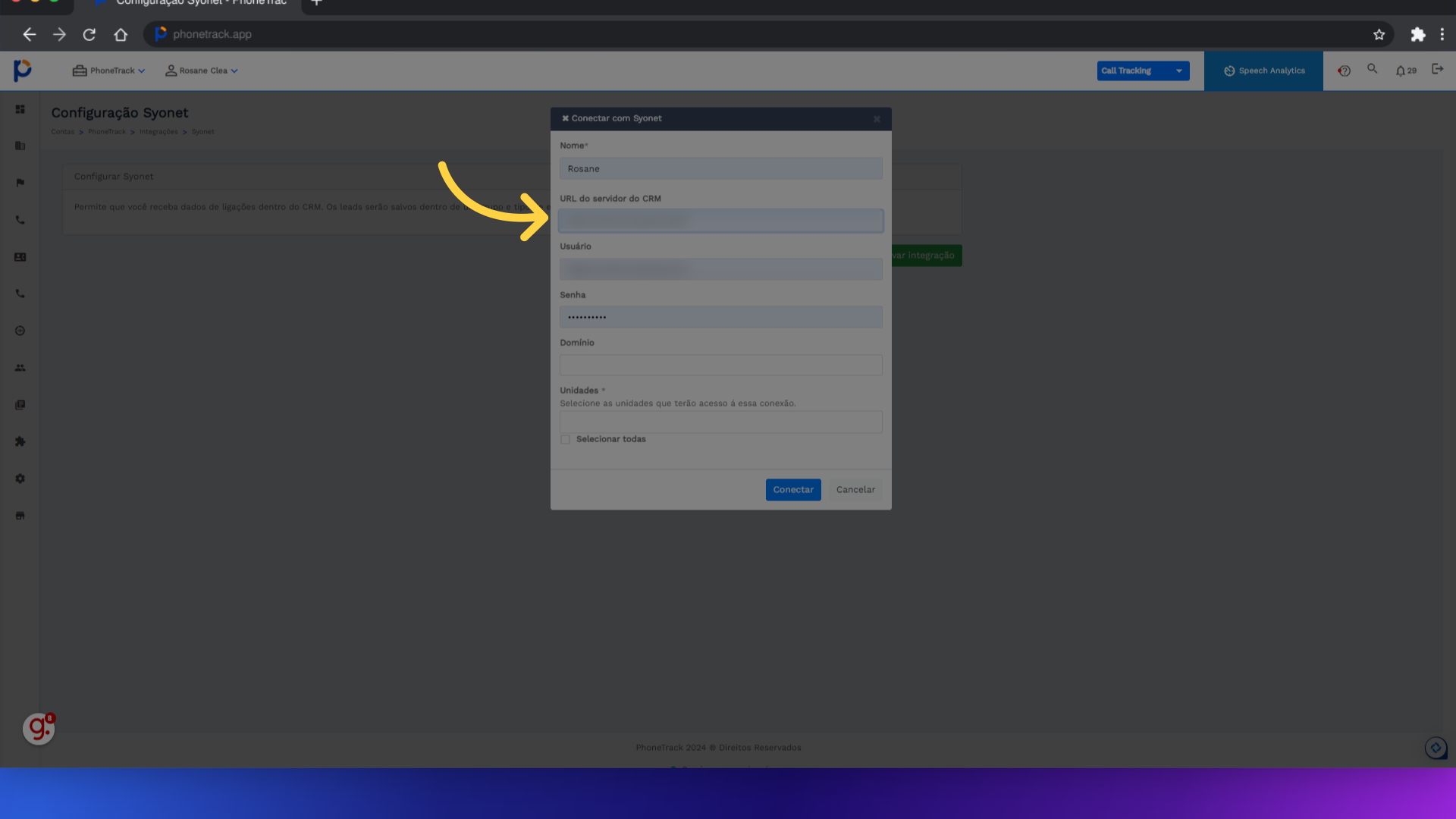Open the chat widget at bottom right
The height and width of the screenshot is (819, 1456).
click(1436, 748)
